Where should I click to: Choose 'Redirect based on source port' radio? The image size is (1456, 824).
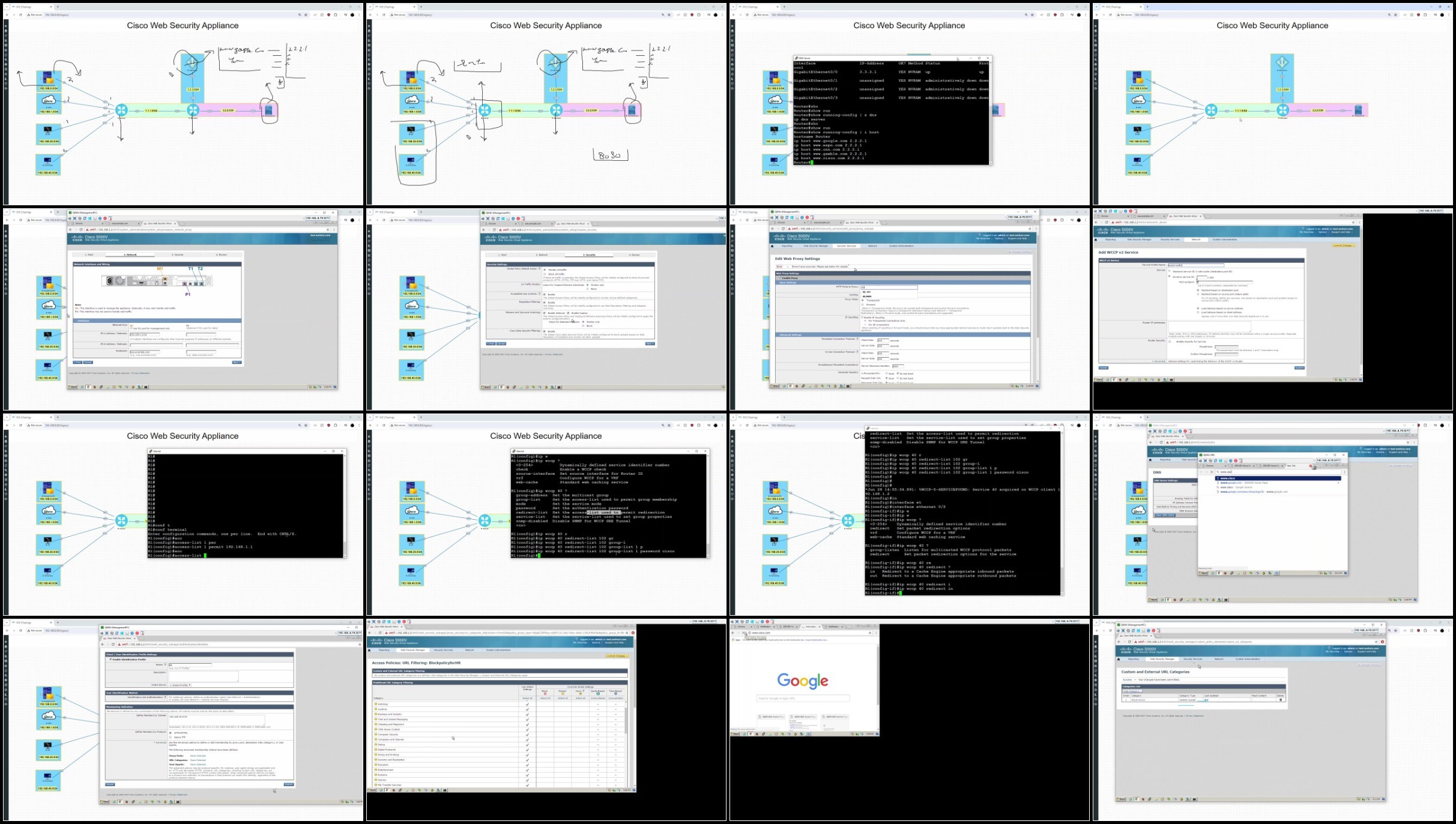(1198, 294)
